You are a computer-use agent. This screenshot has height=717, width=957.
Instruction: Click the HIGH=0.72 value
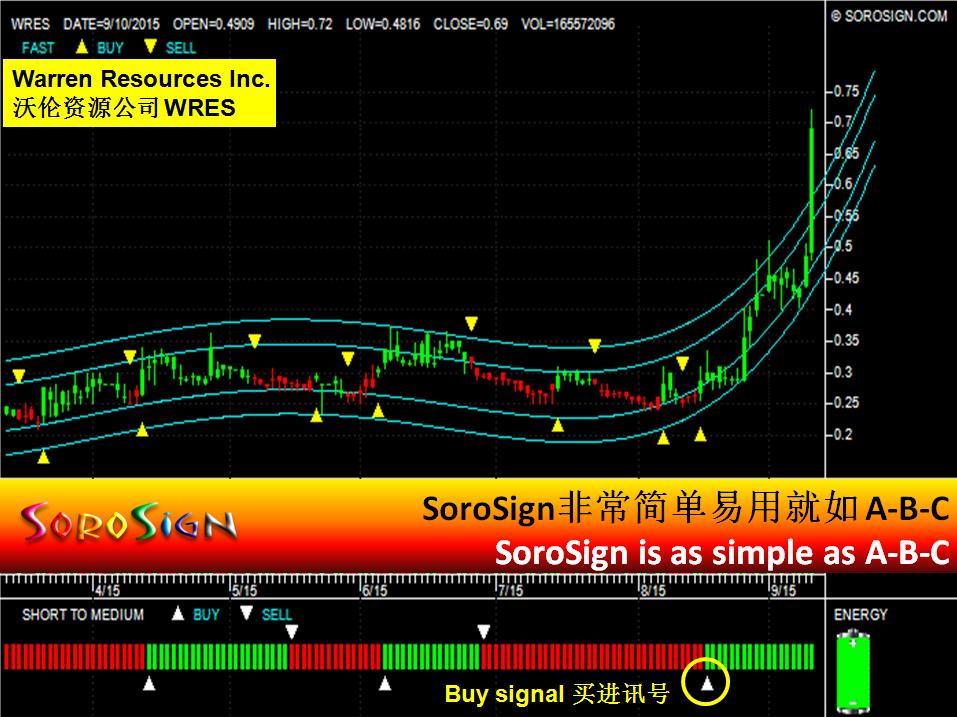pos(300,24)
